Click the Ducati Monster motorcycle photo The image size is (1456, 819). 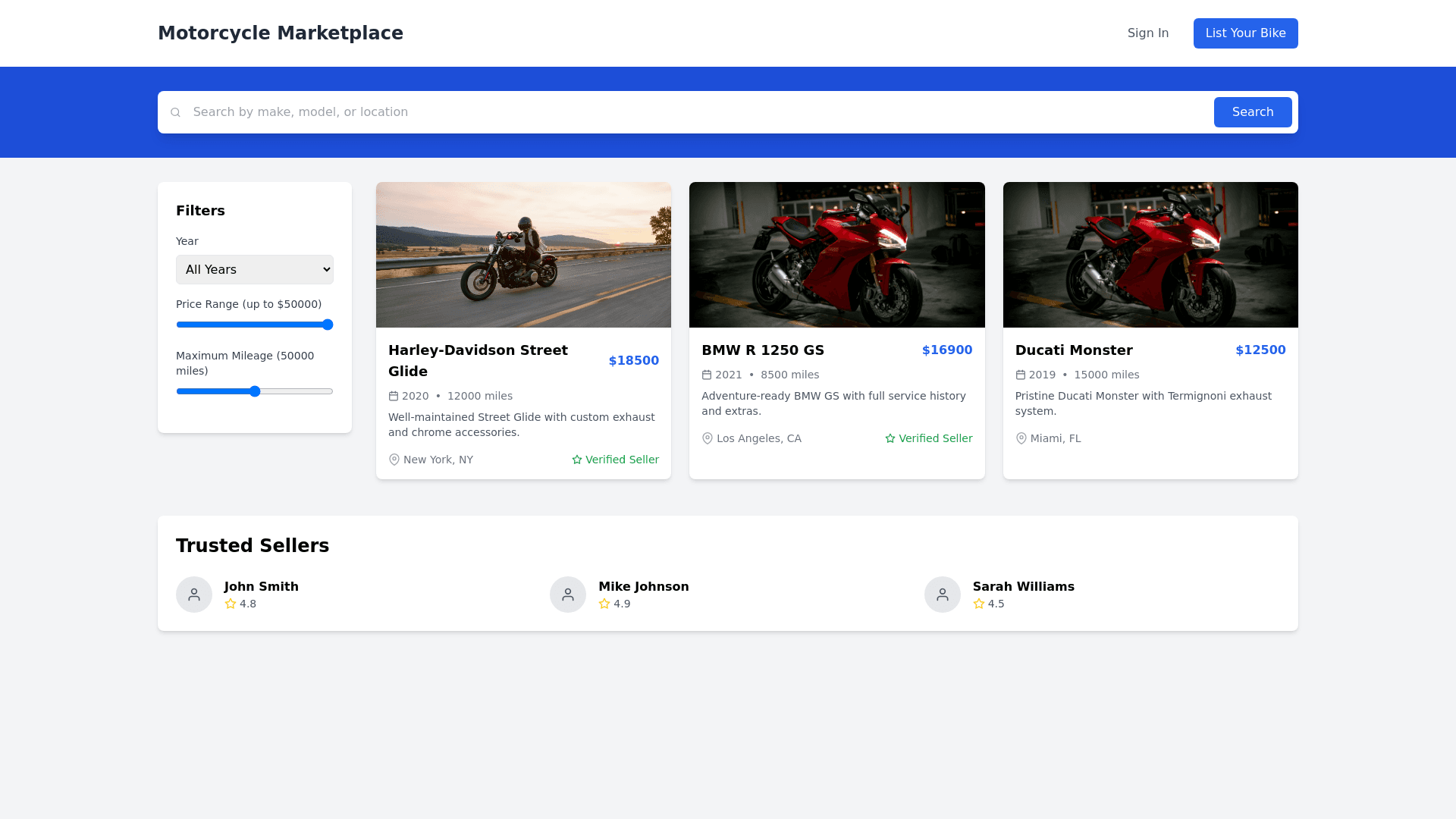1150,255
